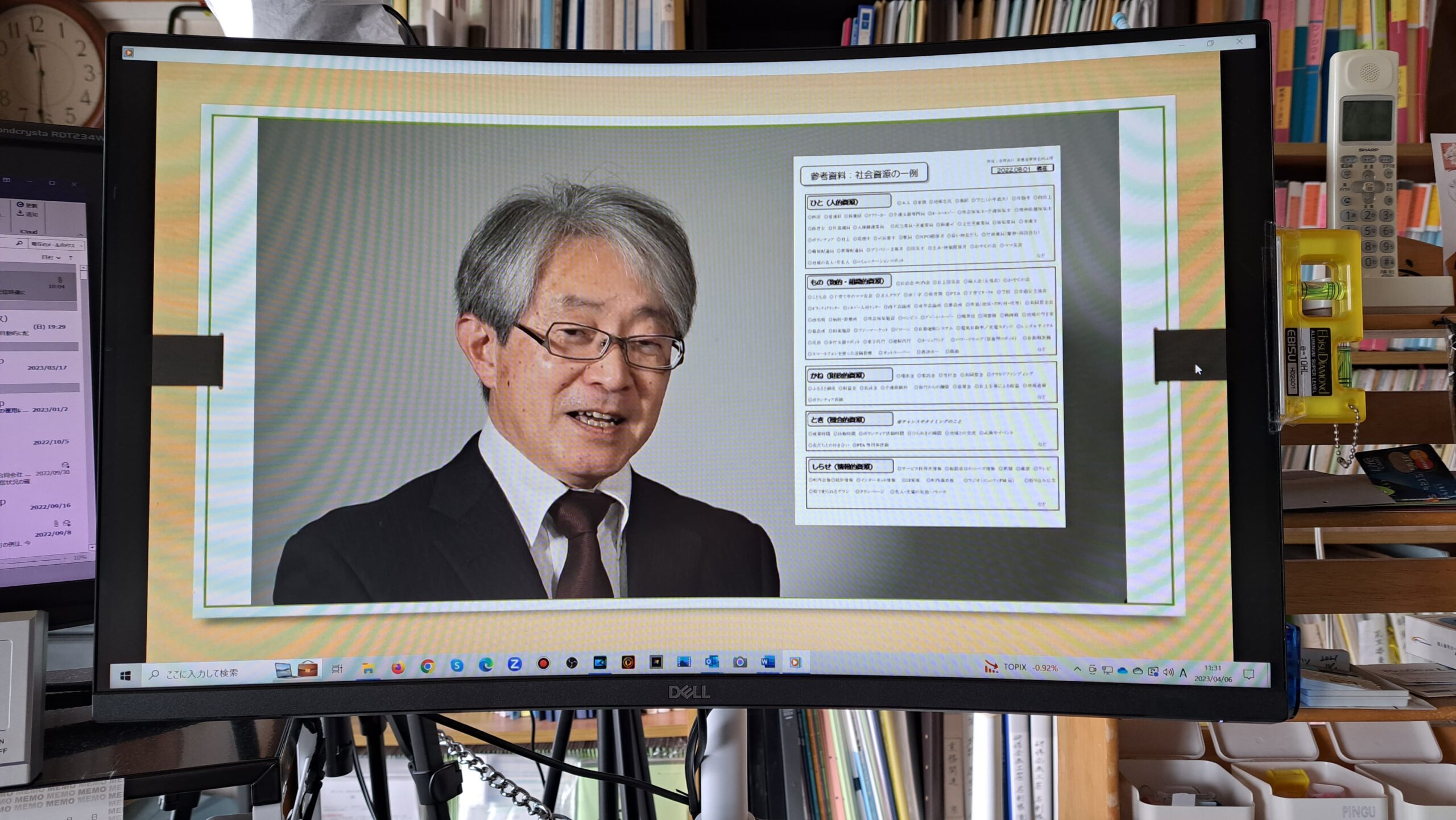Open the 日付 sort dropdown in Outlook
The width and height of the screenshot is (1456, 820).
[x=51, y=258]
